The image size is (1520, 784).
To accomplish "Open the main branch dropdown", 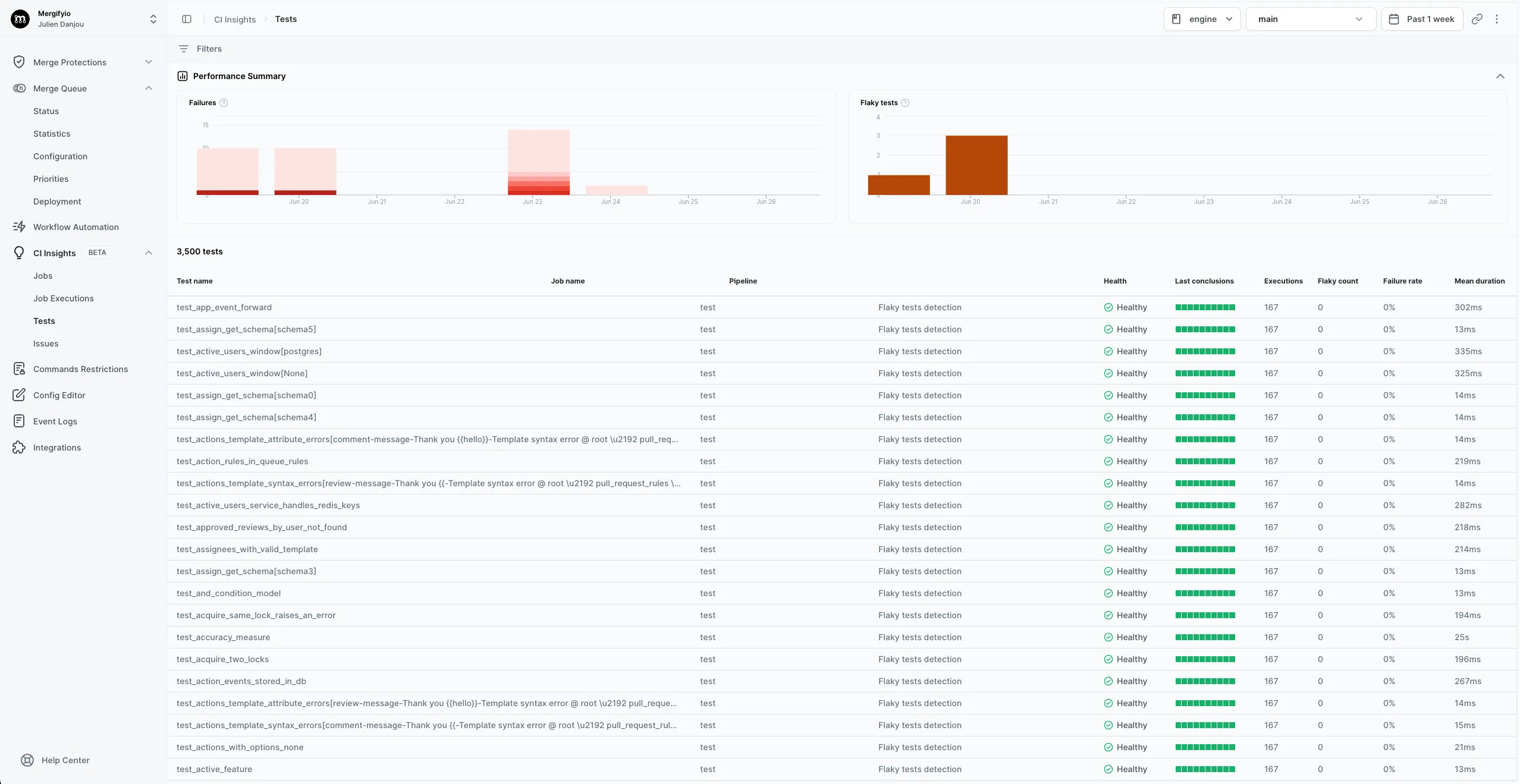I will click(1311, 18).
